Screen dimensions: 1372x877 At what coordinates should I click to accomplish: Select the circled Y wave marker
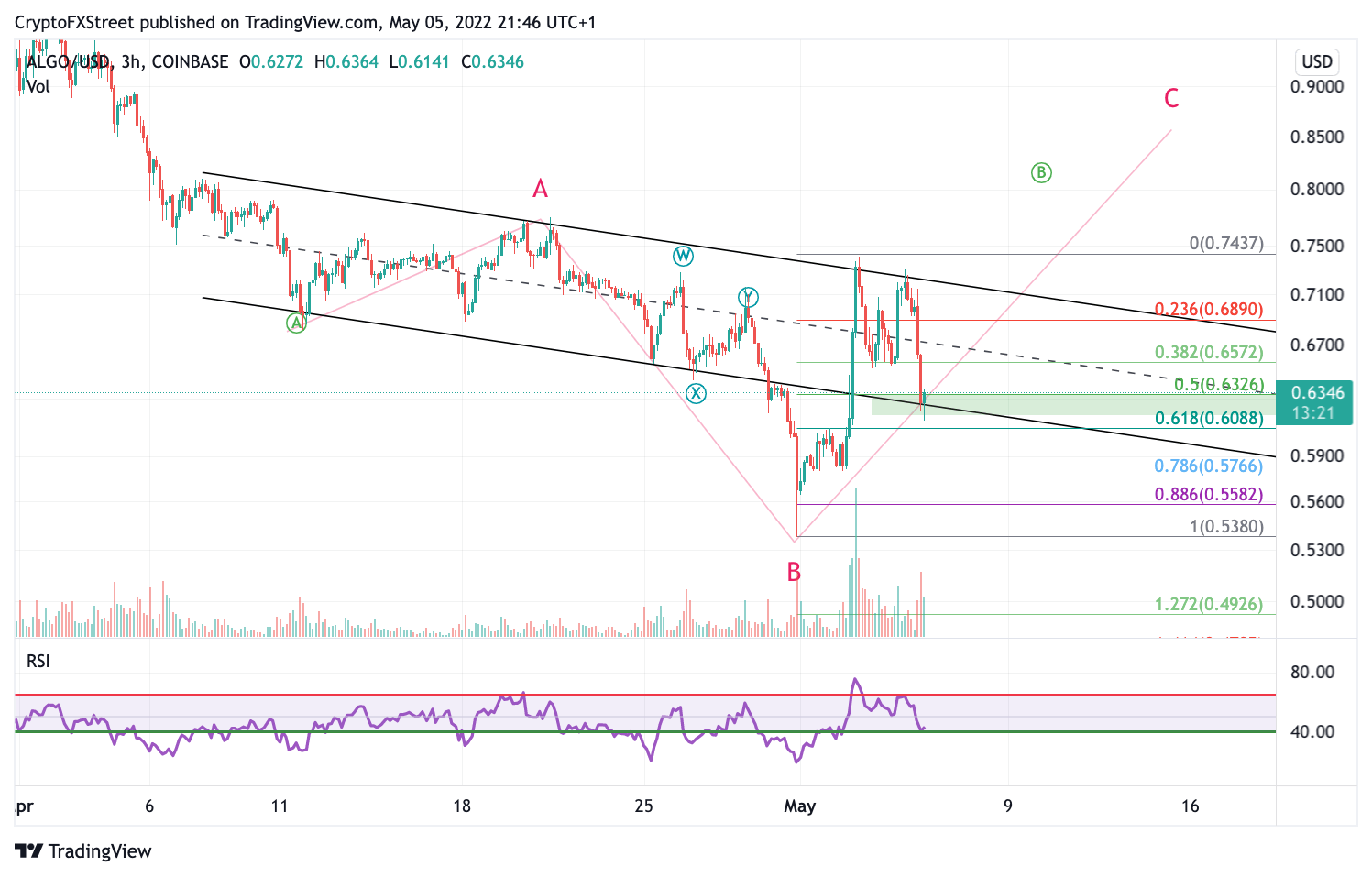748,296
